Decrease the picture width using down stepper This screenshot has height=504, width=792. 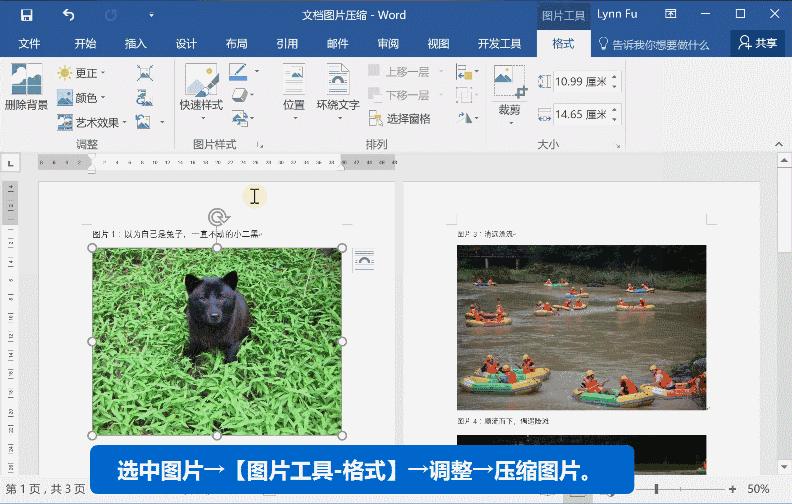[x=614, y=119]
